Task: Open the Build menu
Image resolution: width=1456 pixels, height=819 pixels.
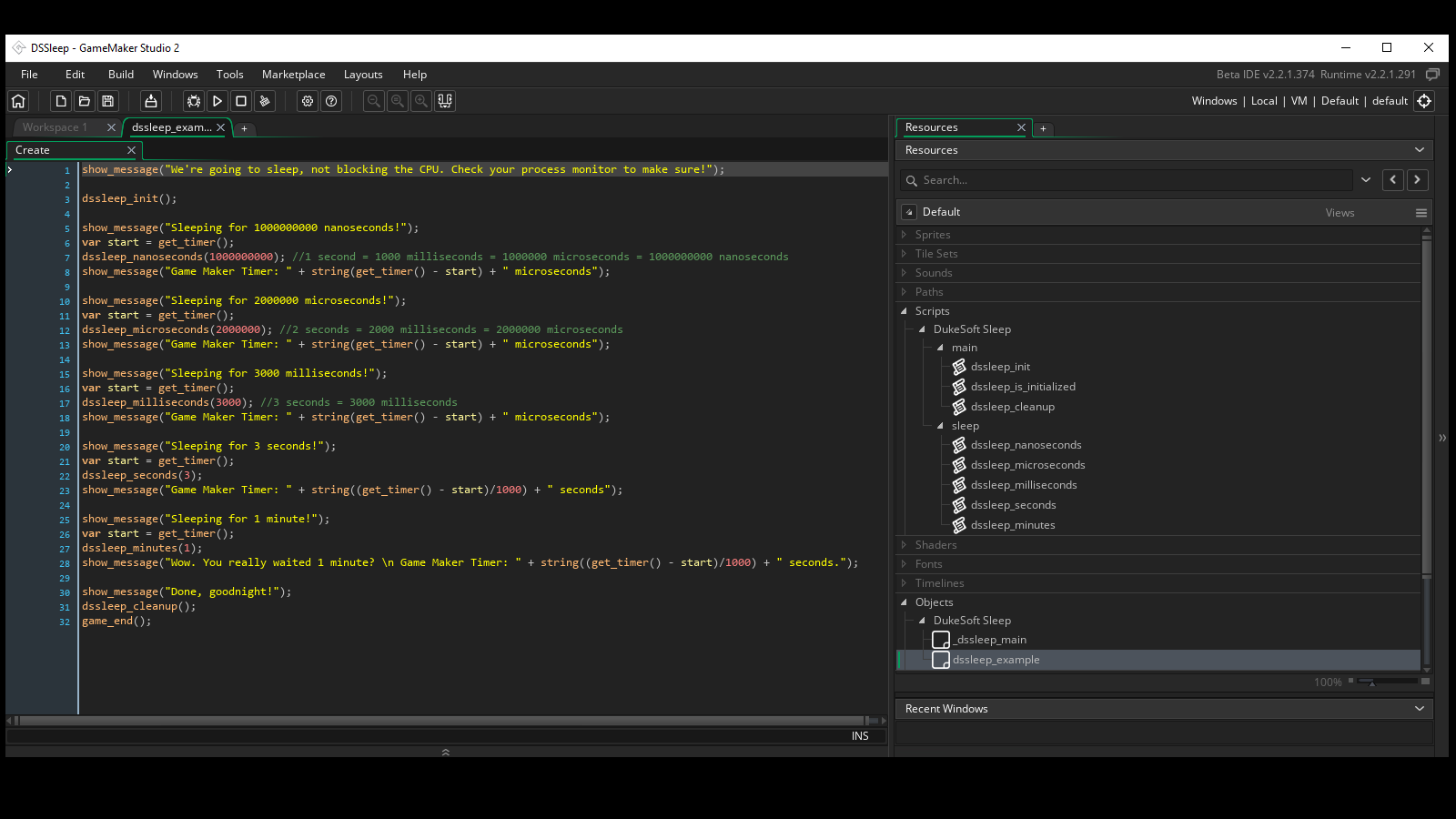Action: 121,75
